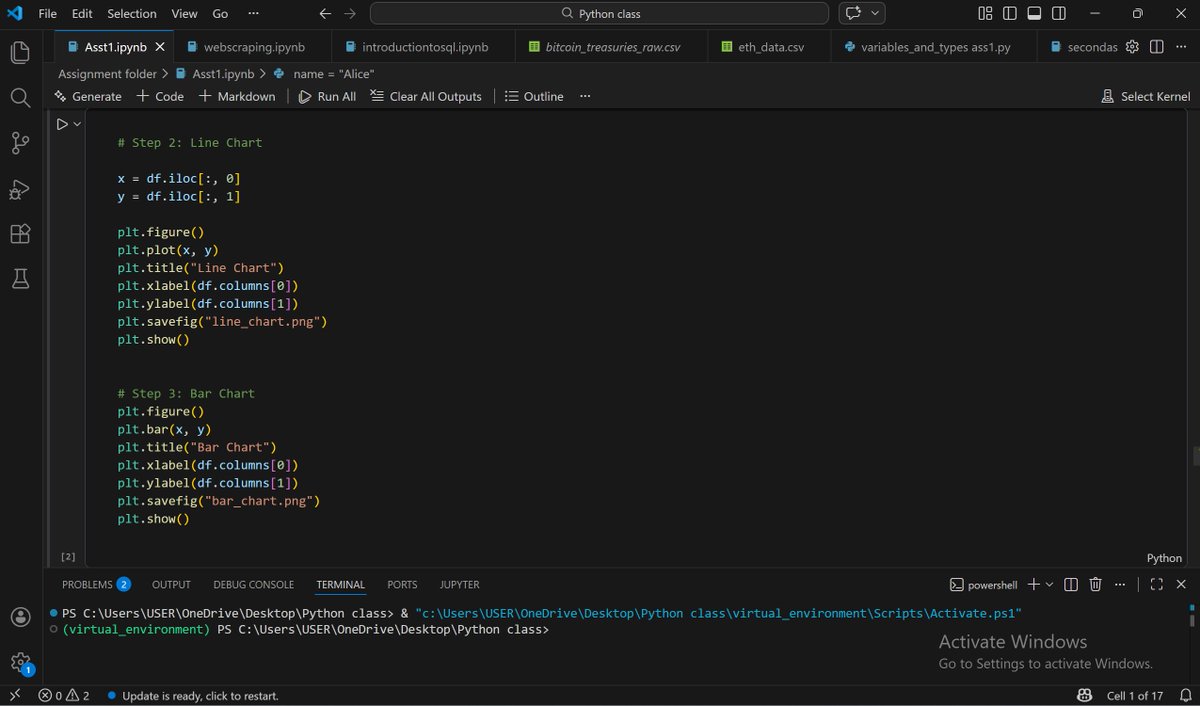Image resolution: width=1200 pixels, height=706 pixels.
Task: Open the Accounts icon in activity bar
Action: [x=20, y=617]
